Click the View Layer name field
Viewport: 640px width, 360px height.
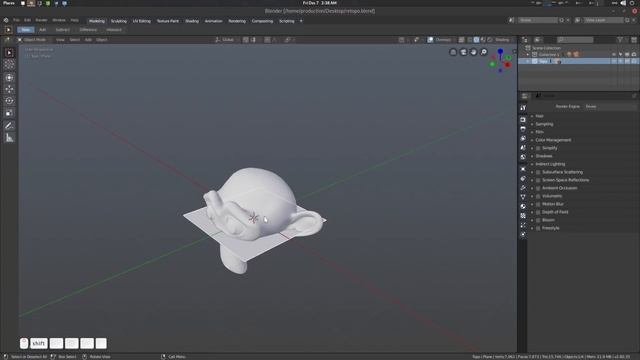(603, 20)
